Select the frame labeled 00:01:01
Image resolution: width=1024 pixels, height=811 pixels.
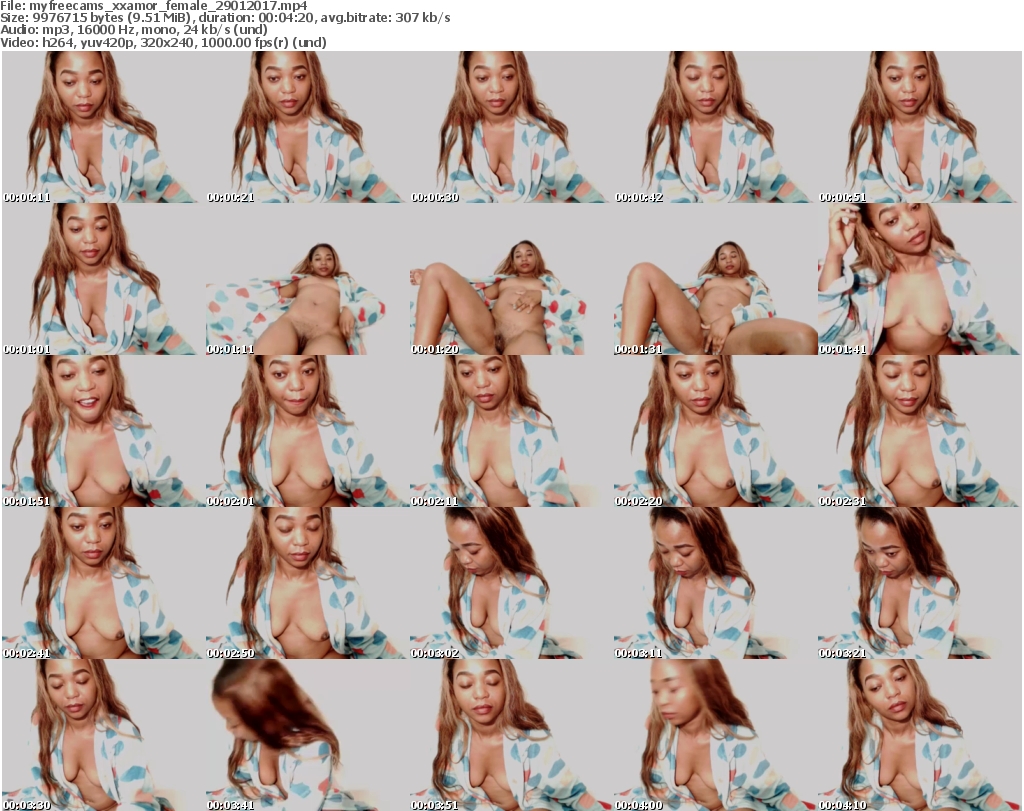103,279
